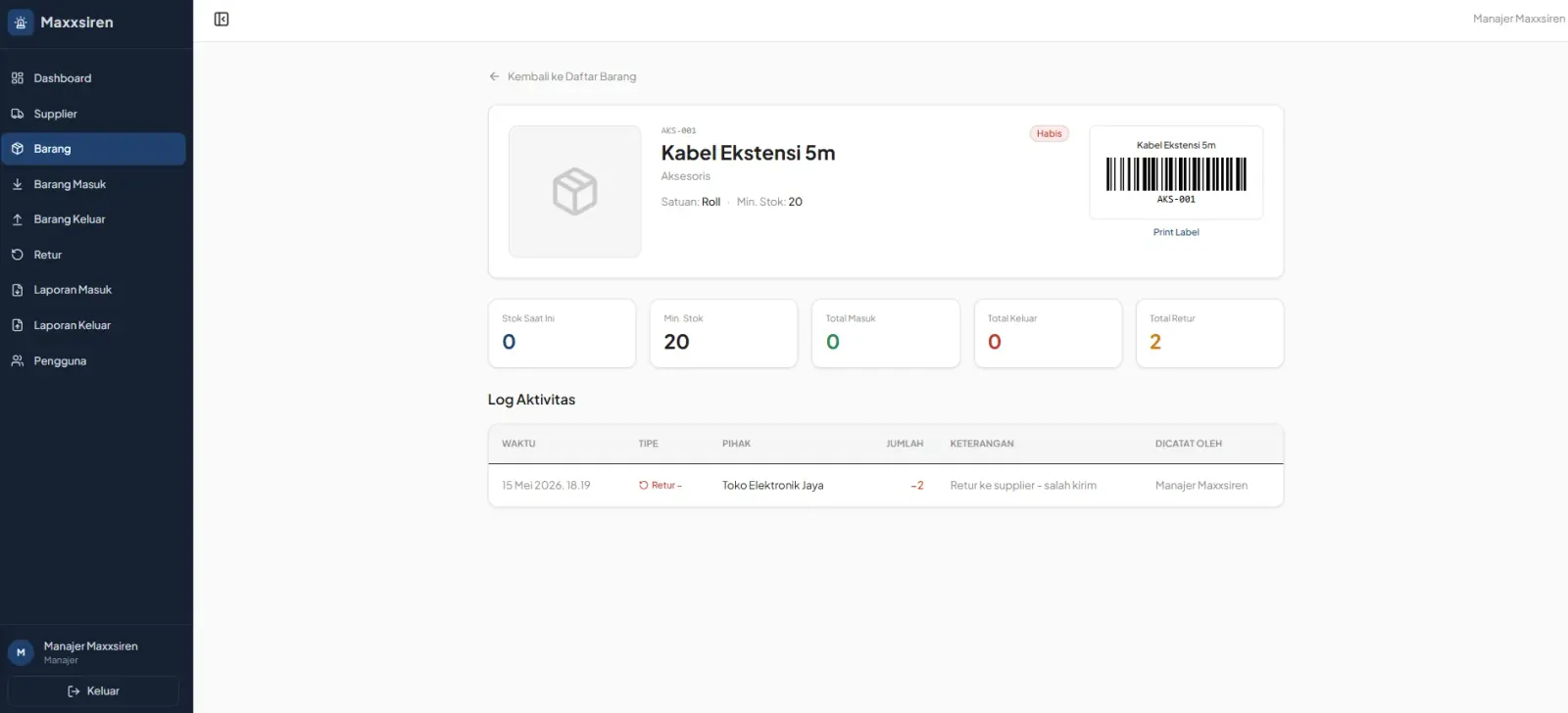Click the TIPE column header
Screen dimensions: 1568x713
[x=648, y=444]
